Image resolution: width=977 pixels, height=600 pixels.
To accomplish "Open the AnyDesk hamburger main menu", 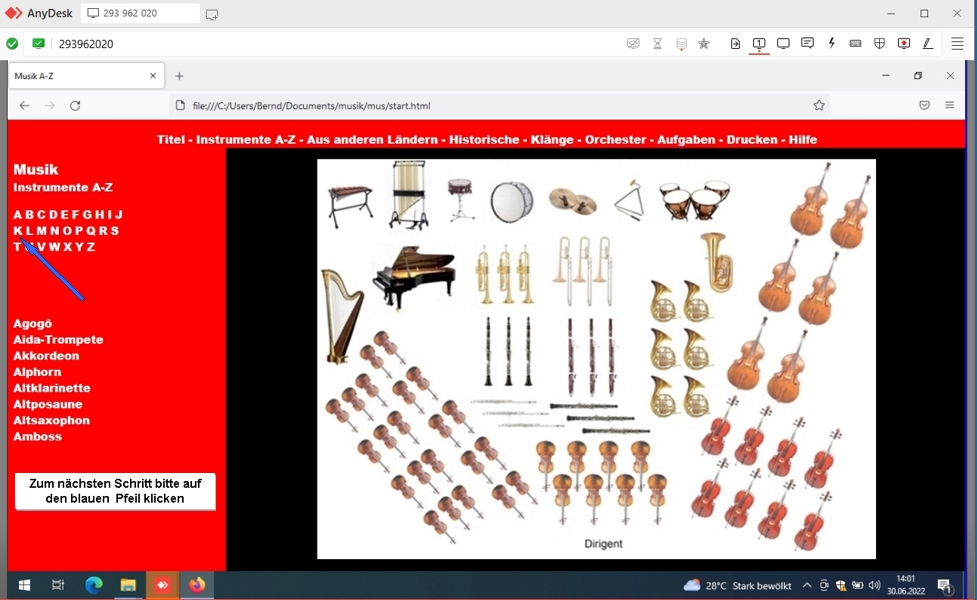I will [x=957, y=44].
